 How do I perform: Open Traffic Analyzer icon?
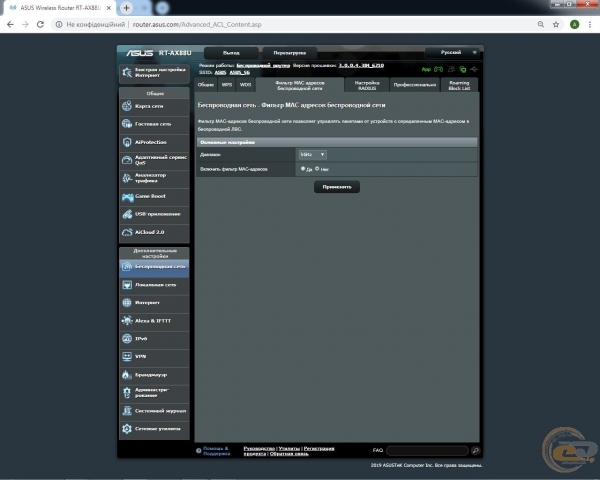[127, 178]
